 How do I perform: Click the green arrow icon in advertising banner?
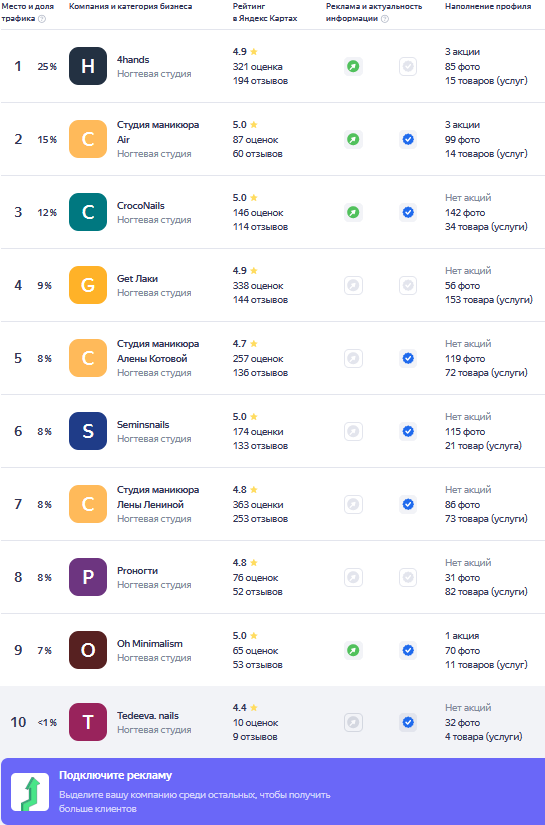tap(30, 792)
